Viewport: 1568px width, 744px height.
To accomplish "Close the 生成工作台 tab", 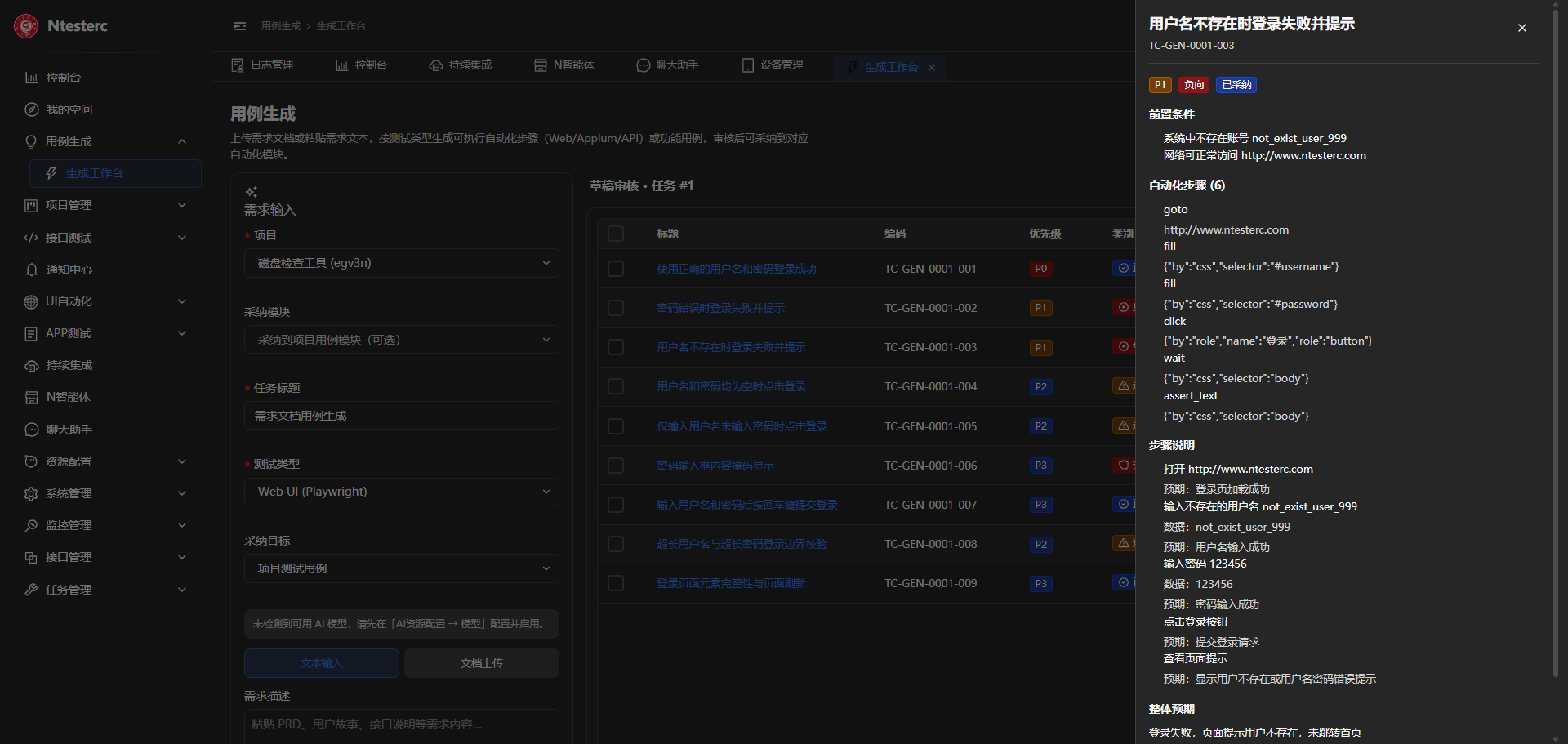I will click(x=932, y=68).
